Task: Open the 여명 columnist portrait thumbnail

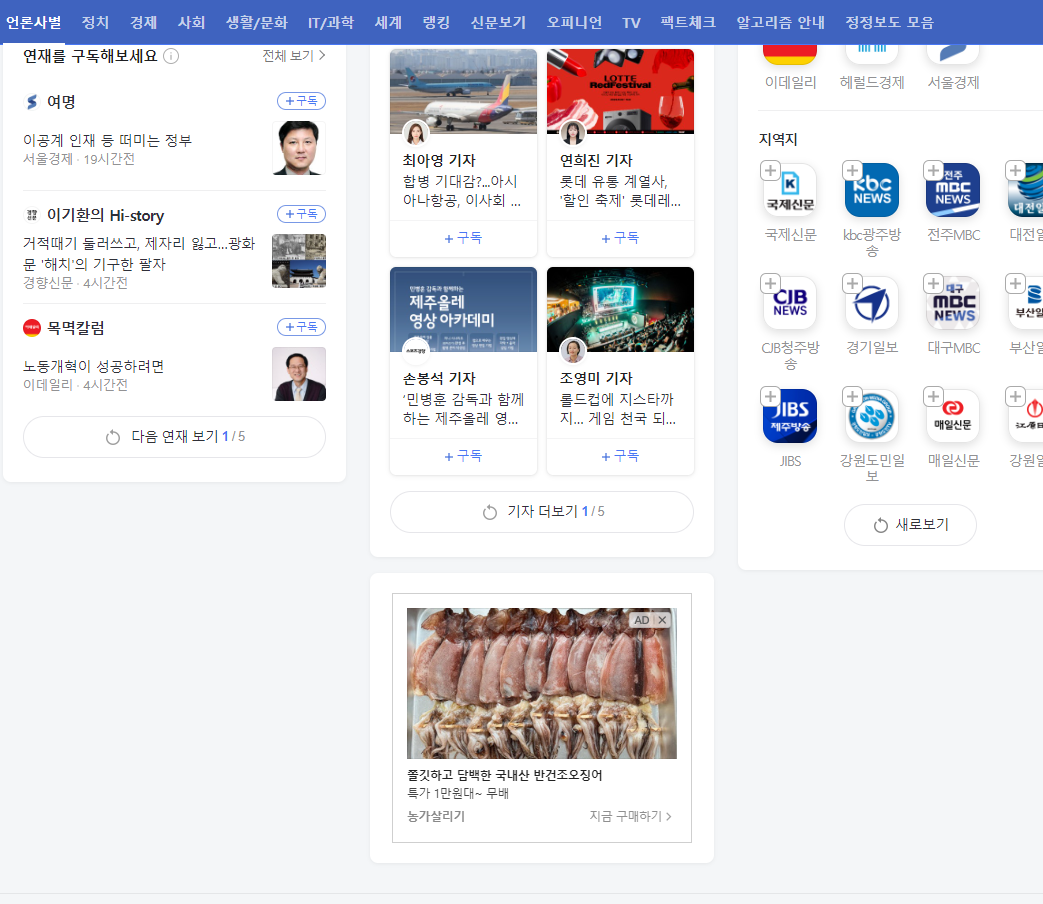Action: (x=299, y=148)
